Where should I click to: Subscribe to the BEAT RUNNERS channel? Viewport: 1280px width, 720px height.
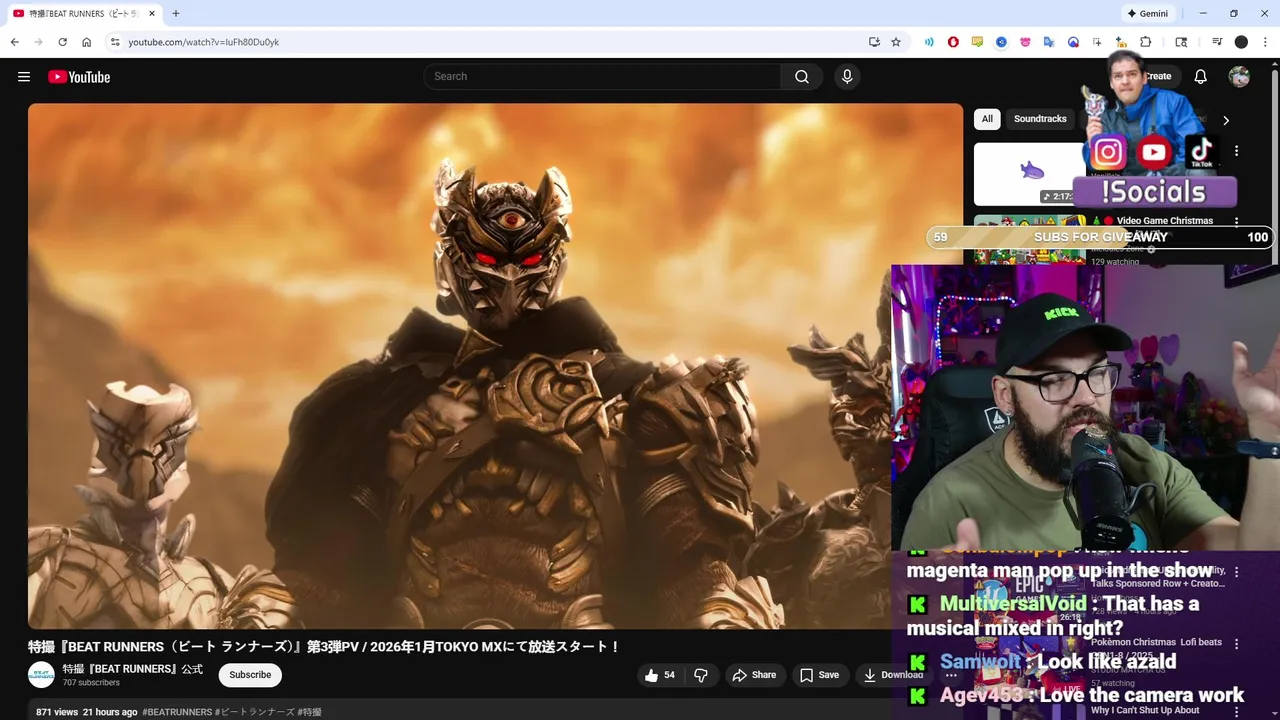250,675
